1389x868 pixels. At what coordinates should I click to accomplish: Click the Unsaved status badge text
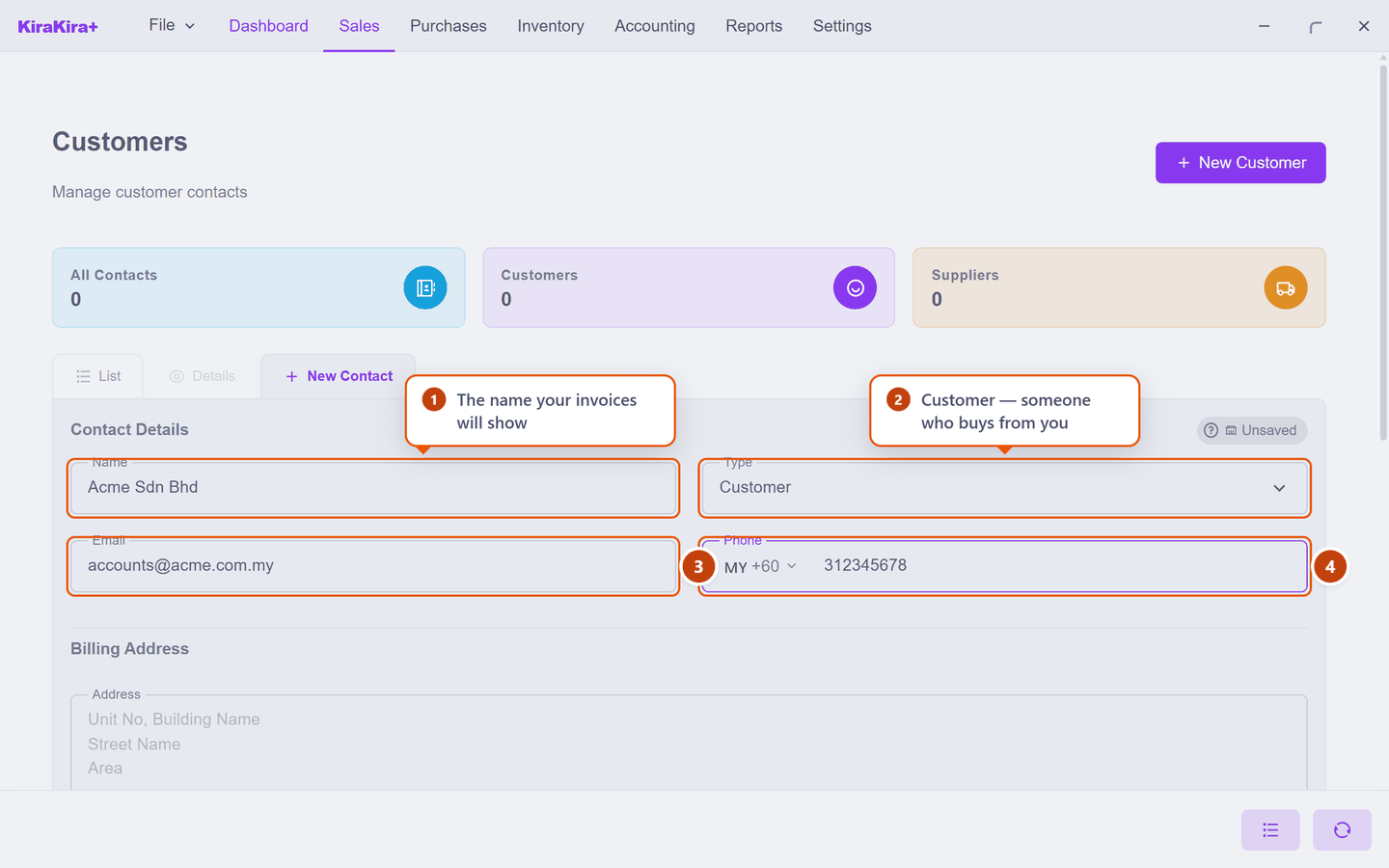click(x=1268, y=430)
